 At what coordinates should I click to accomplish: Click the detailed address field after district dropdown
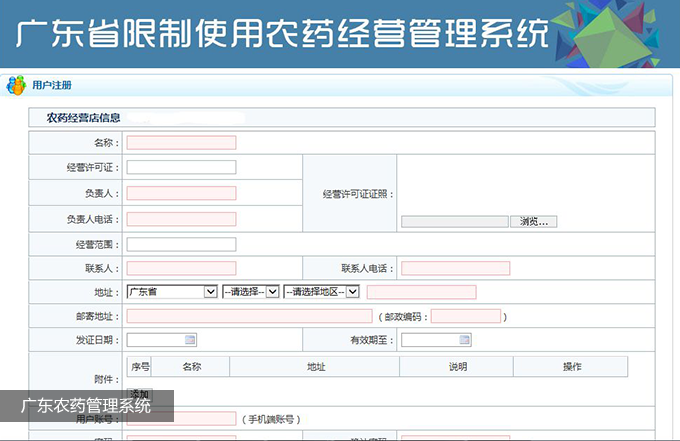[x=421, y=292]
